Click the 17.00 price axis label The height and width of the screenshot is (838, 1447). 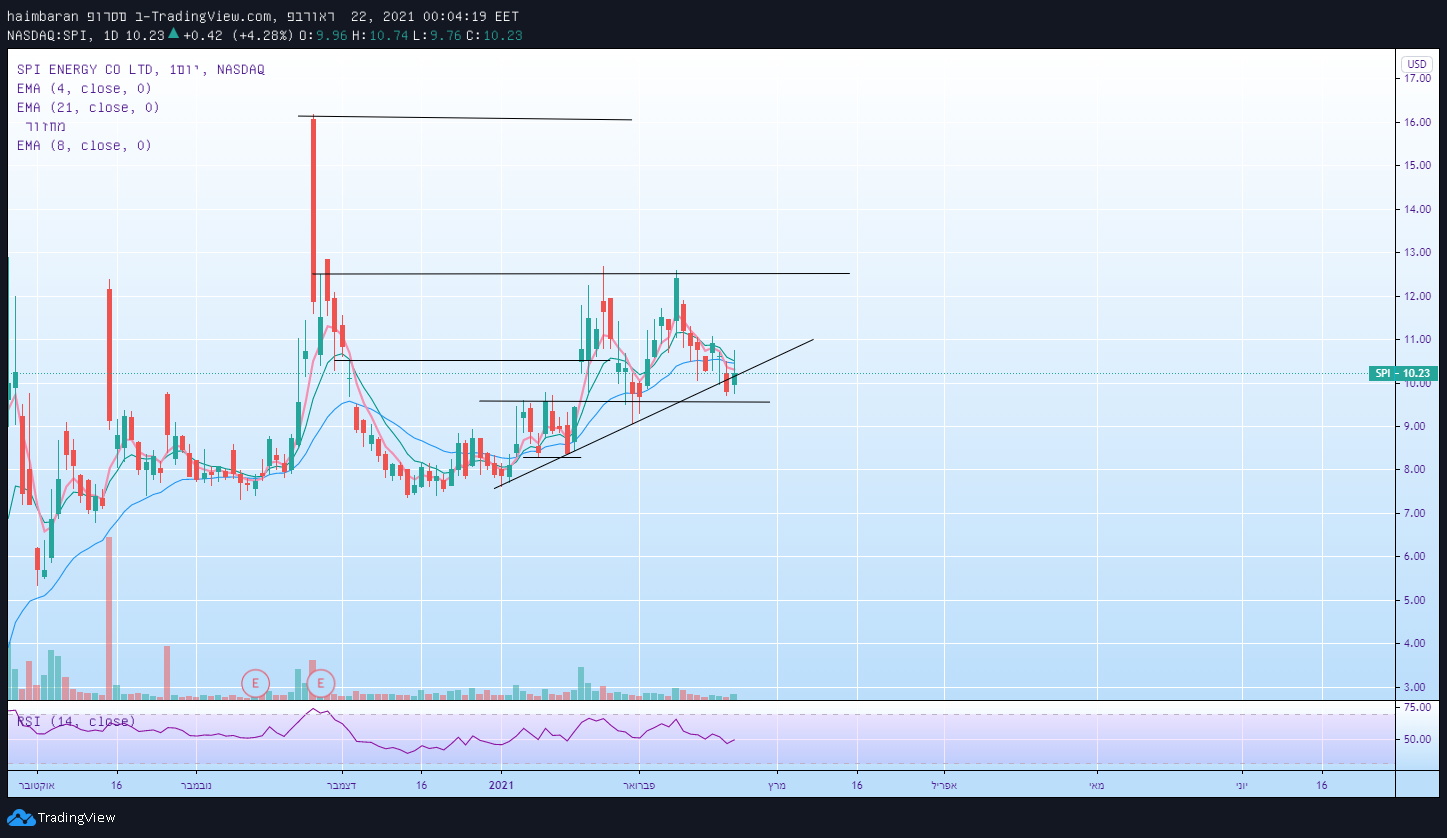point(1415,78)
